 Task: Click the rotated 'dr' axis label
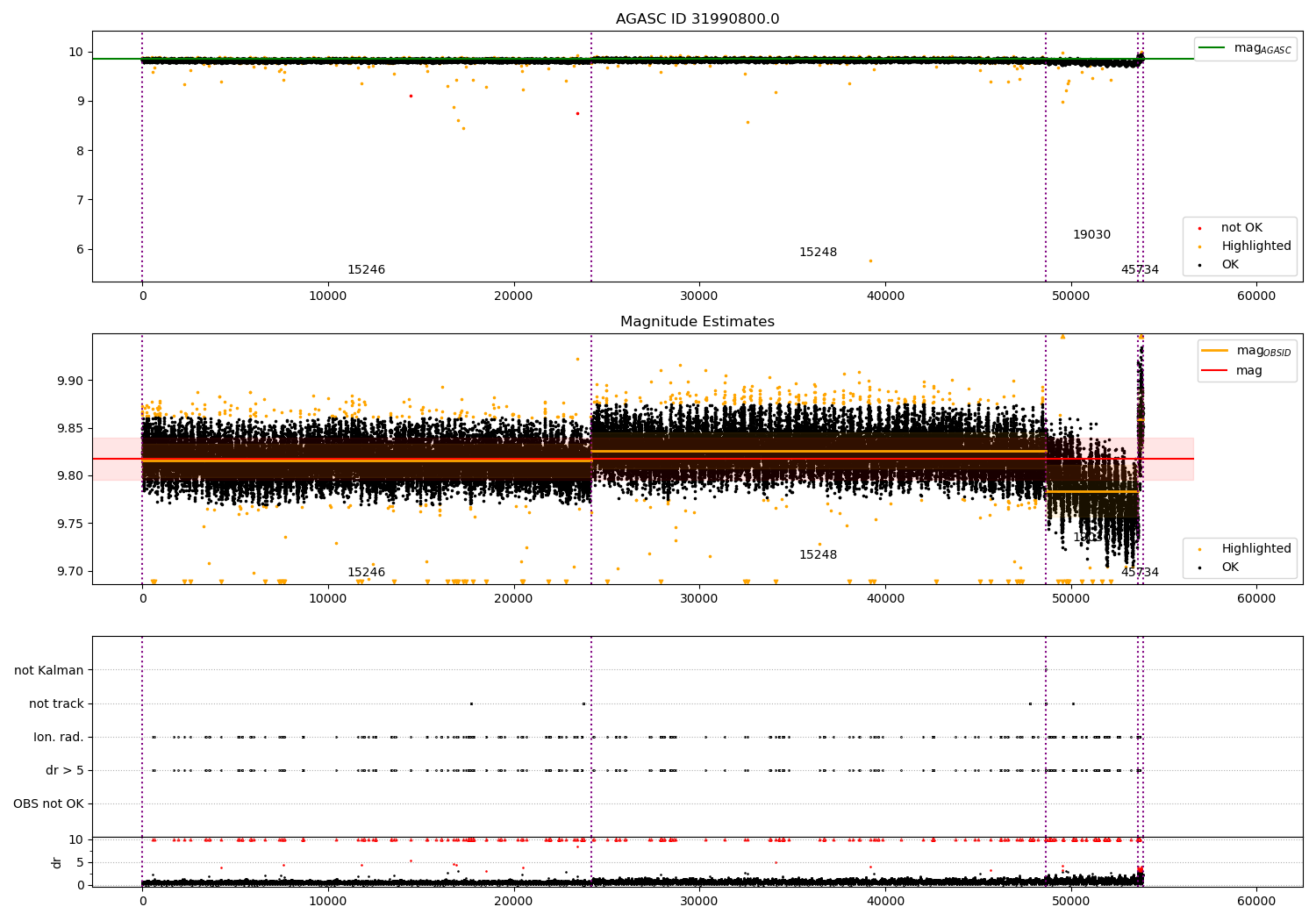click(x=57, y=862)
